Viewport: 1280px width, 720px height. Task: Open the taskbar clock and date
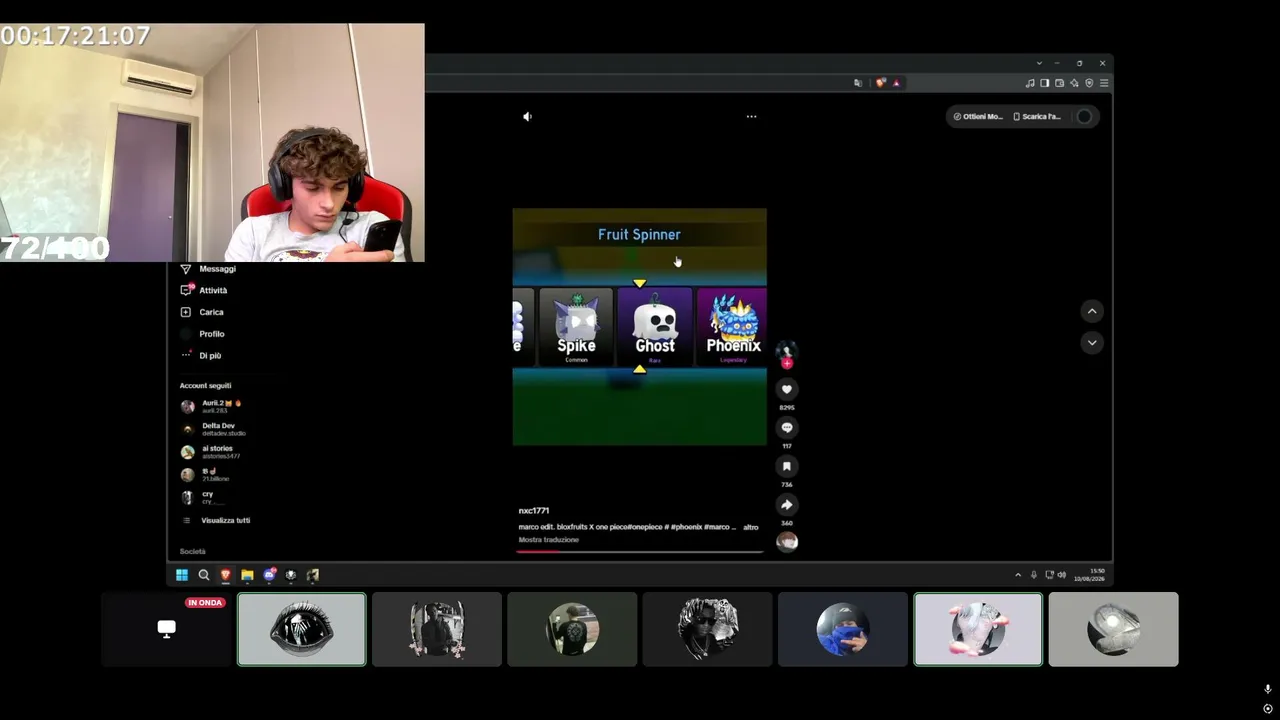pos(1090,575)
